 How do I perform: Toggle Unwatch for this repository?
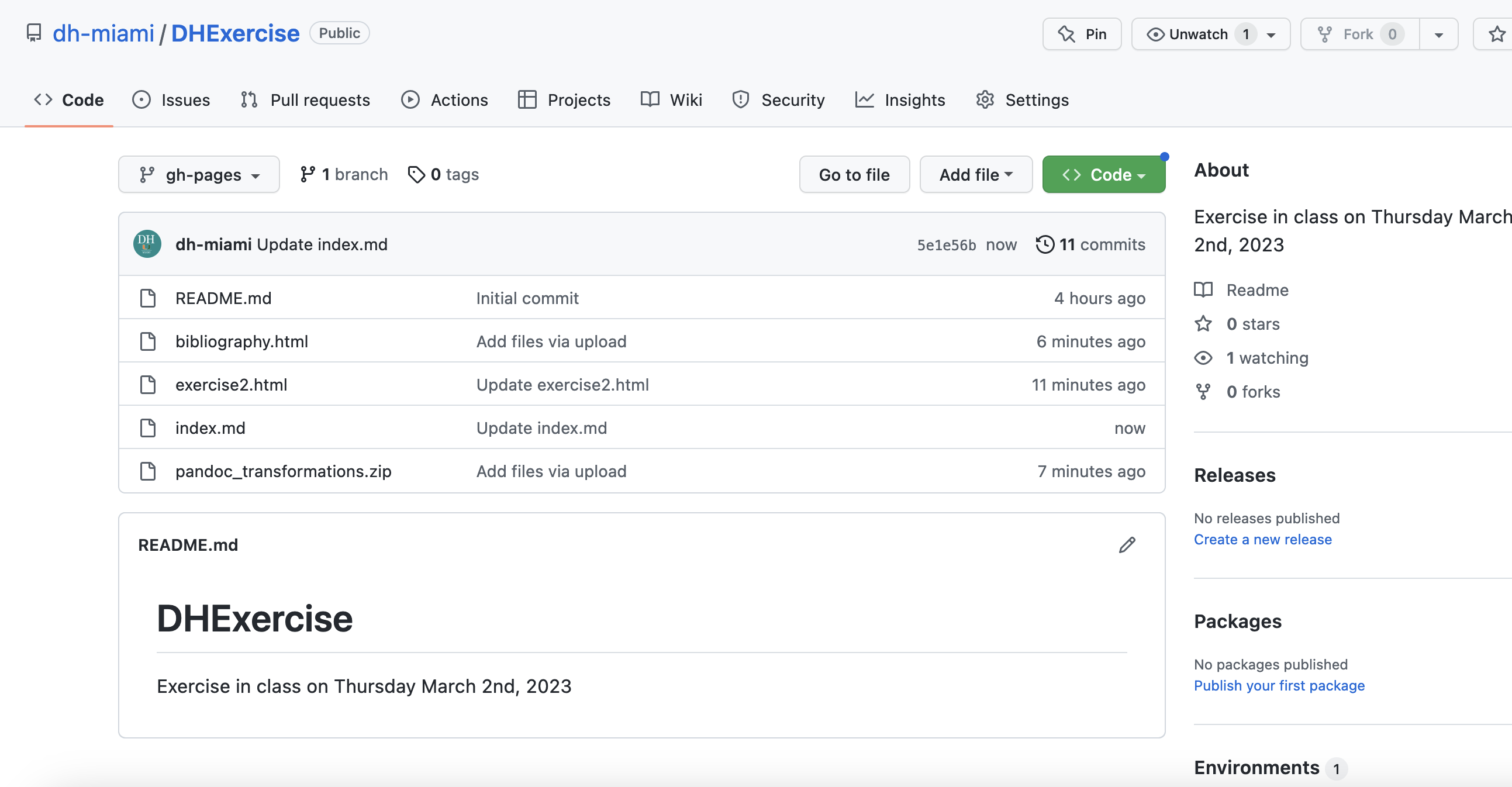pos(1197,34)
